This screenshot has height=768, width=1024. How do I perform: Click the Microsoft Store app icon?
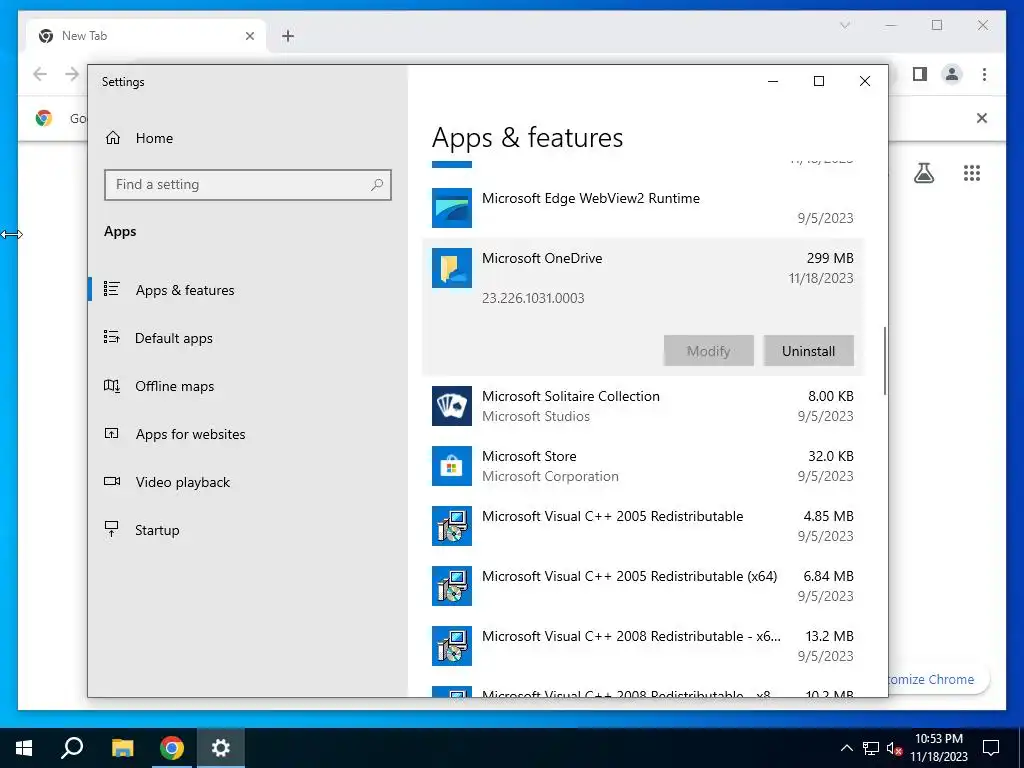451,466
